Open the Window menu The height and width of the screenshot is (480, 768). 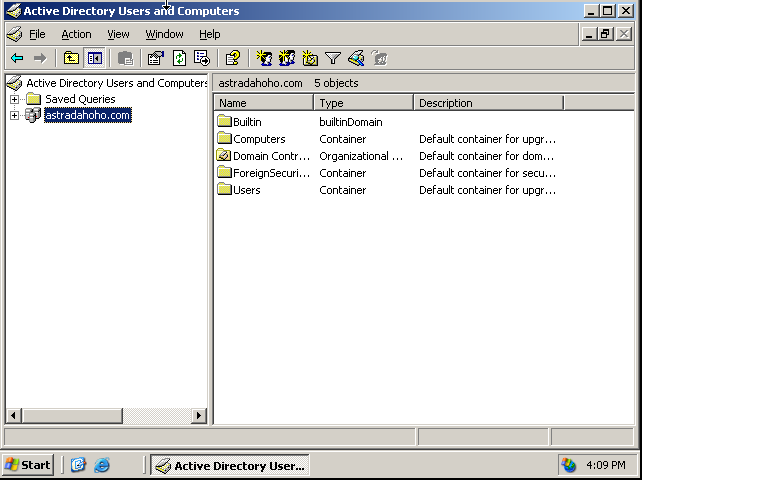[165, 34]
